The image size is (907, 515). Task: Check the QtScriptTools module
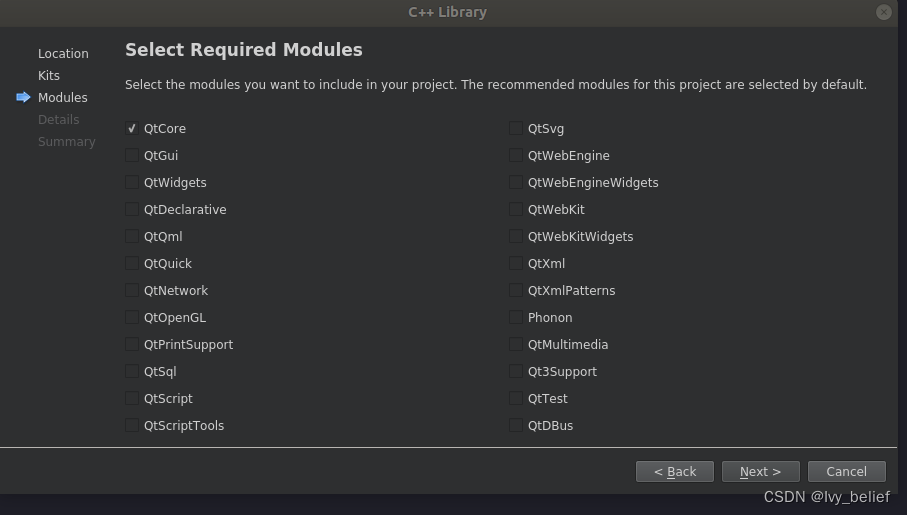click(x=132, y=425)
